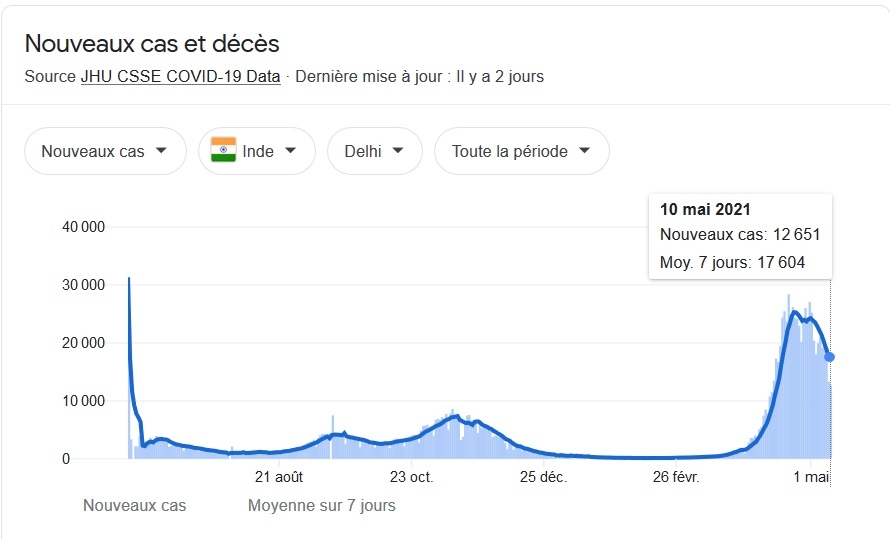This screenshot has width=890, height=539.
Task: Click the 40 000 y-axis value
Action: coord(85,227)
